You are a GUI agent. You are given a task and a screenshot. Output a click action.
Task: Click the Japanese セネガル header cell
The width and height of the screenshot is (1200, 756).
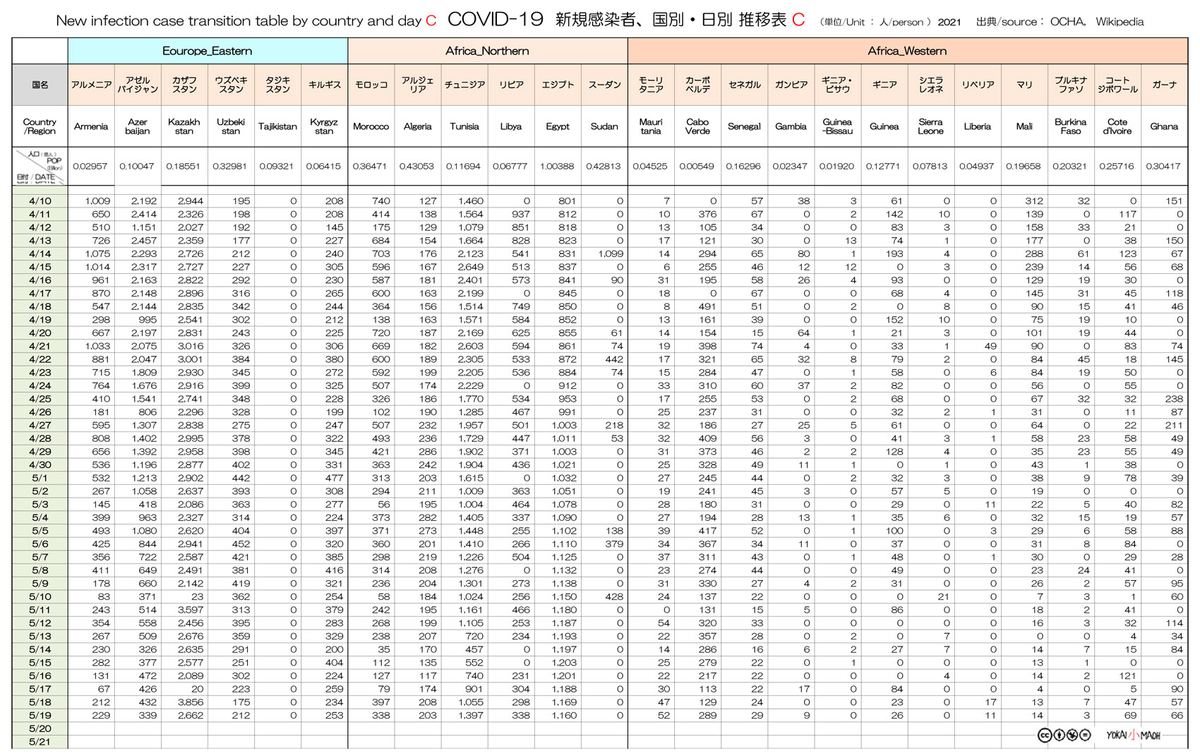[744, 85]
